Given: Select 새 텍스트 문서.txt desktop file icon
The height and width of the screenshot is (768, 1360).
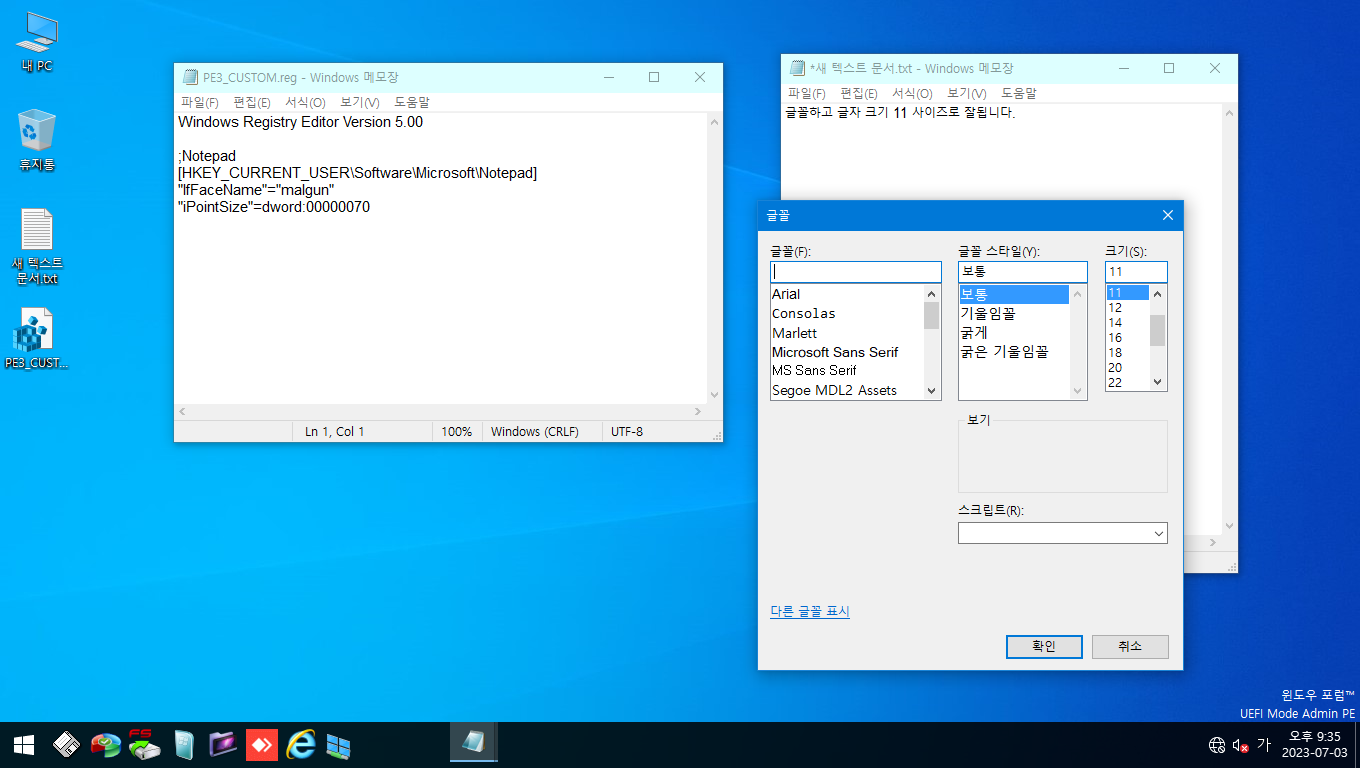Looking at the screenshot, I should pyautogui.click(x=37, y=246).
